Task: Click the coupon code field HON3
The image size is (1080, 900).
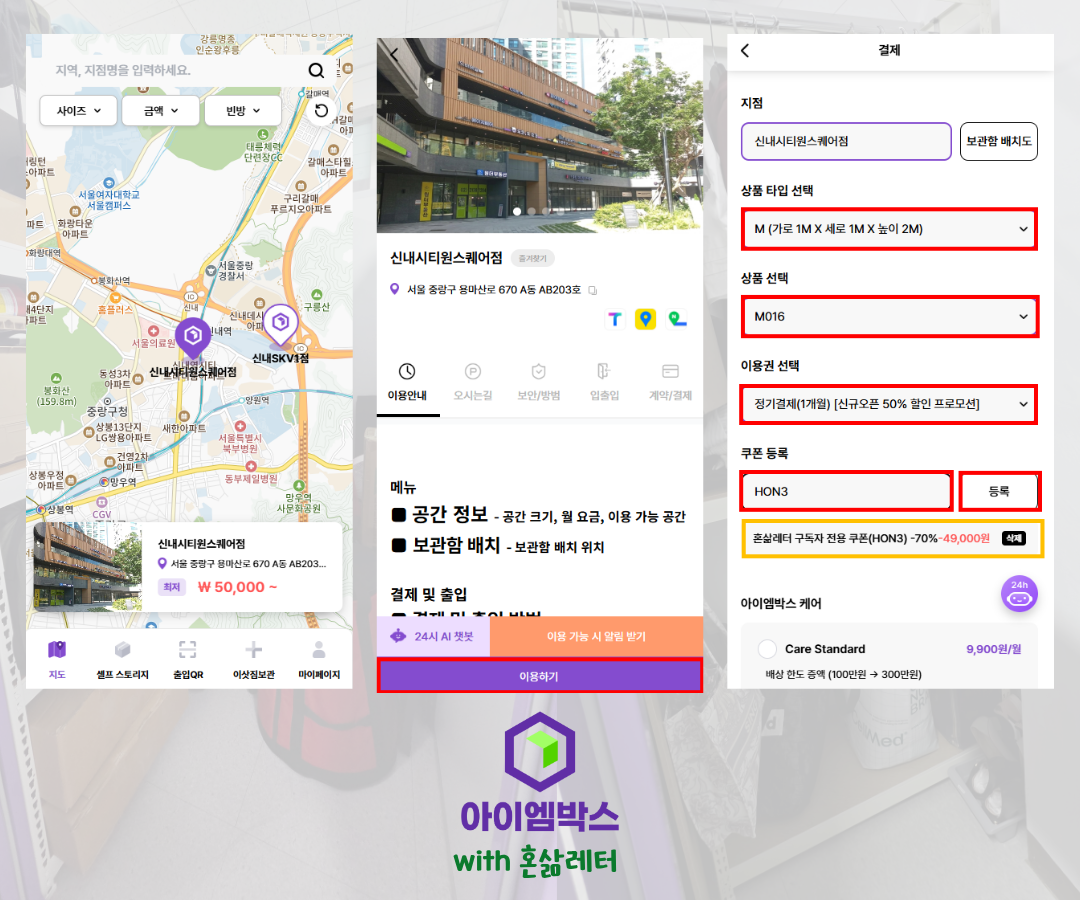Action: tap(847, 492)
